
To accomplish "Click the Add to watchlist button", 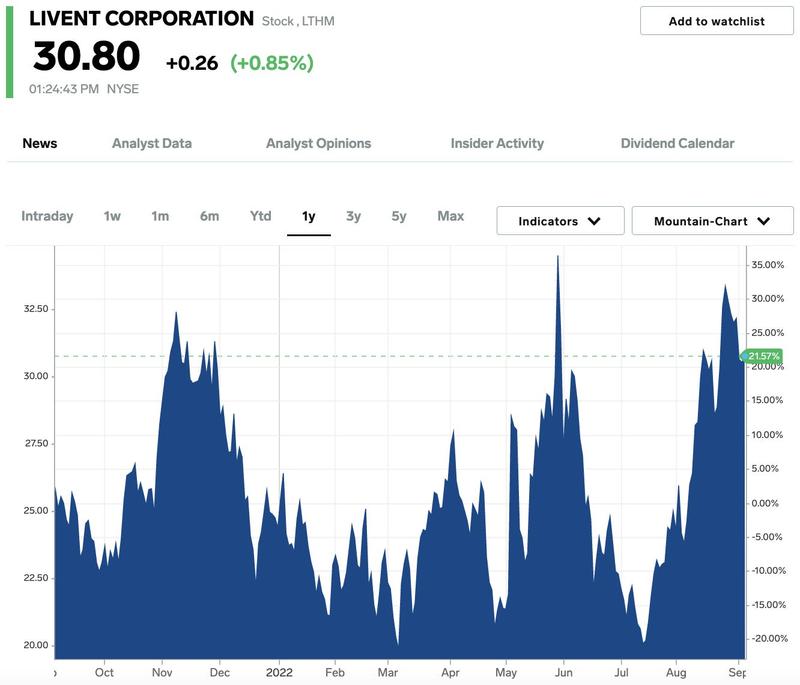I will point(716,21).
